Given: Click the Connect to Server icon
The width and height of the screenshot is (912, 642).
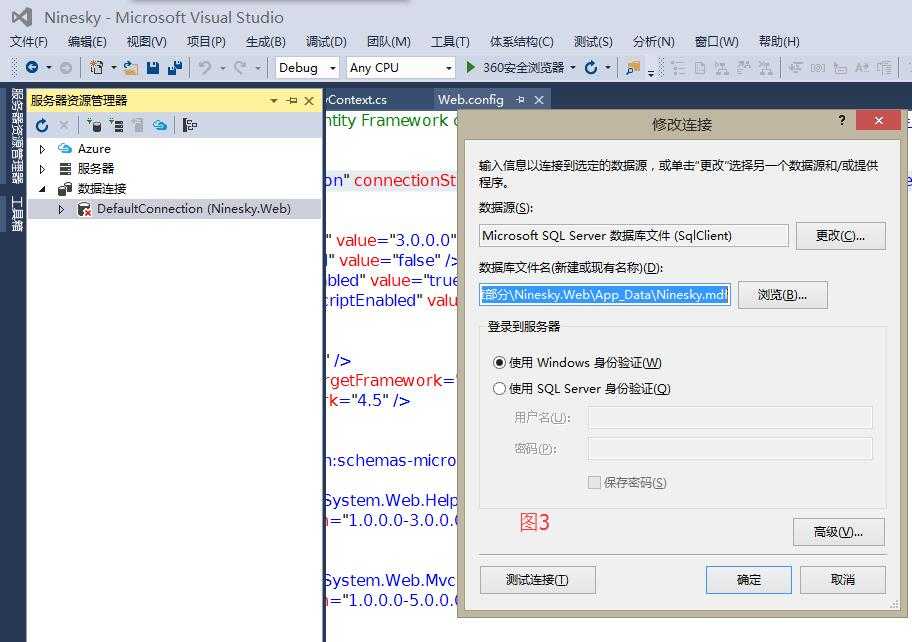Looking at the screenshot, I should (x=116, y=125).
